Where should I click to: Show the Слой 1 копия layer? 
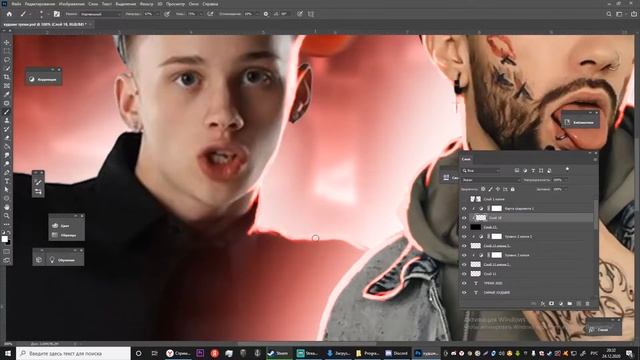(x=464, y=199)
